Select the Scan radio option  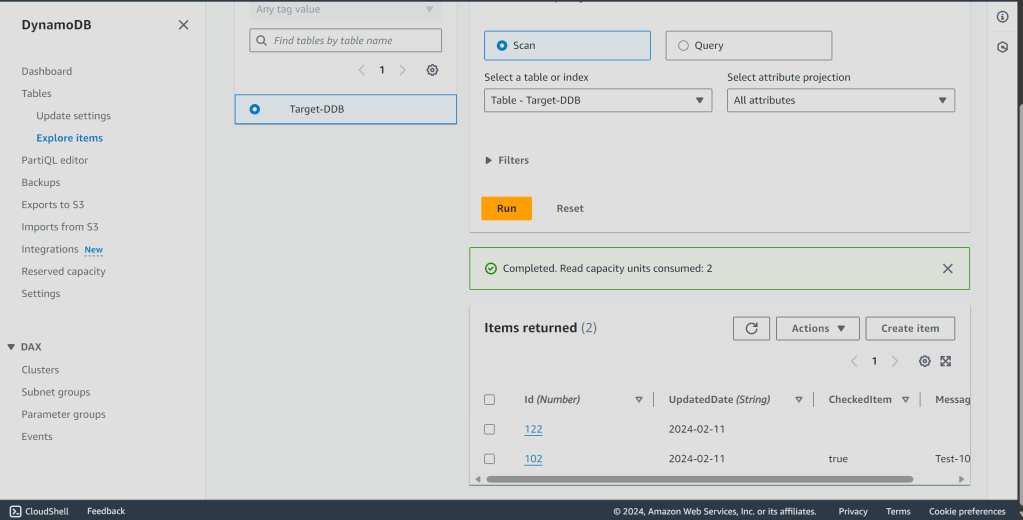[x=502, y=45]
